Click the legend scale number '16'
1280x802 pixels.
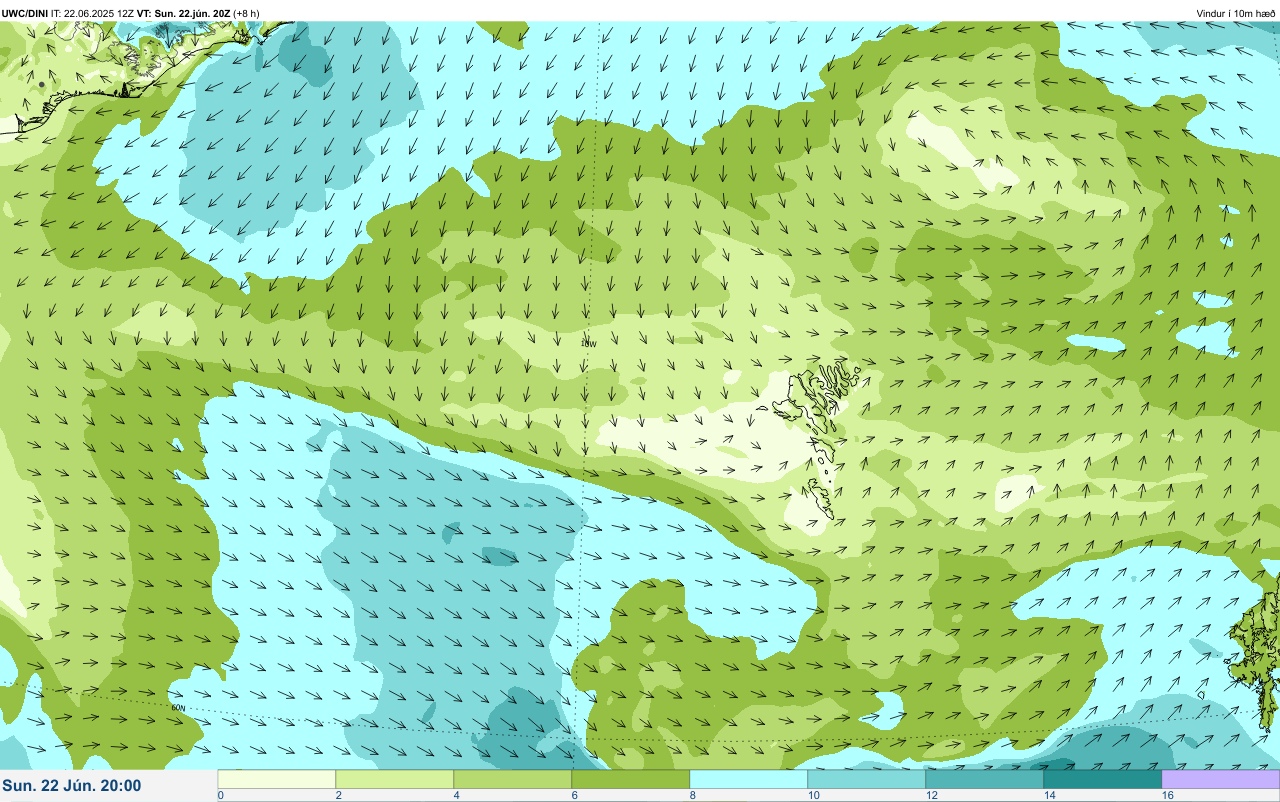(x=1168, y=795)
